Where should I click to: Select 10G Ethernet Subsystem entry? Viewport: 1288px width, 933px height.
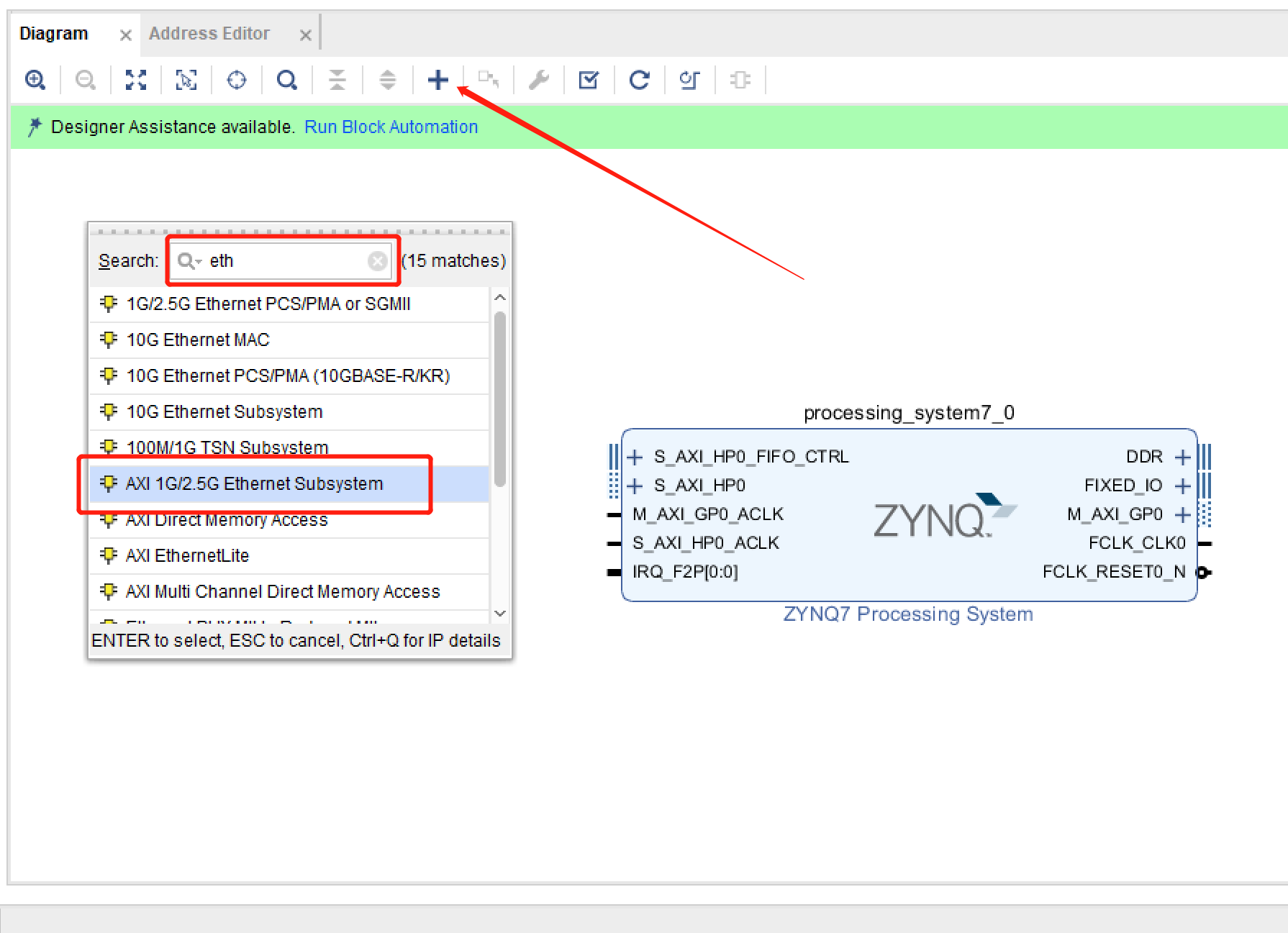290,411
